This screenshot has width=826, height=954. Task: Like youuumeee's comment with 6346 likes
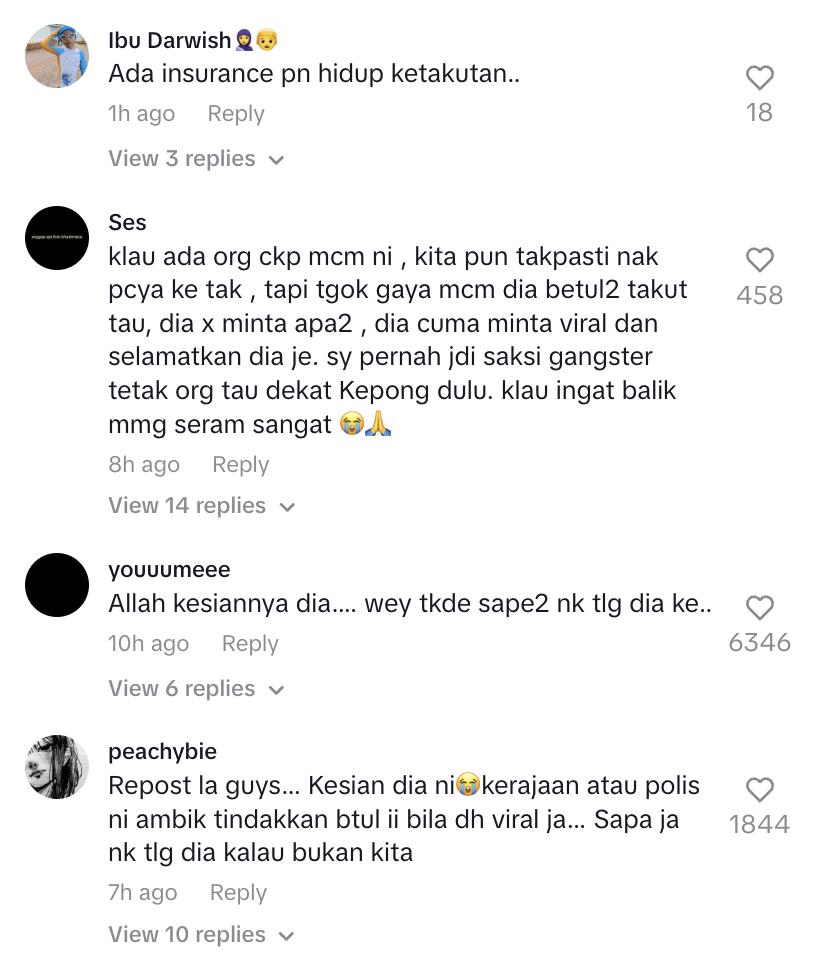point(760,608)
